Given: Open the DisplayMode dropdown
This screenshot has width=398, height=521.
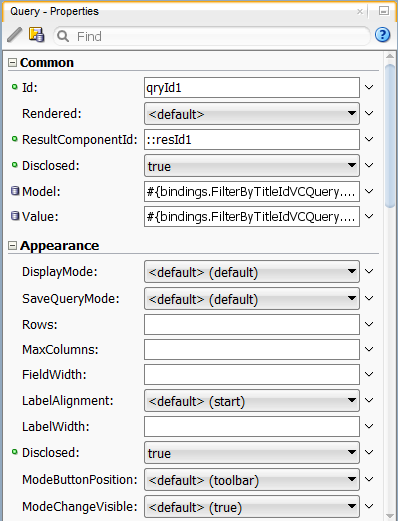Looking at the screenshot, I should [252, 272].
